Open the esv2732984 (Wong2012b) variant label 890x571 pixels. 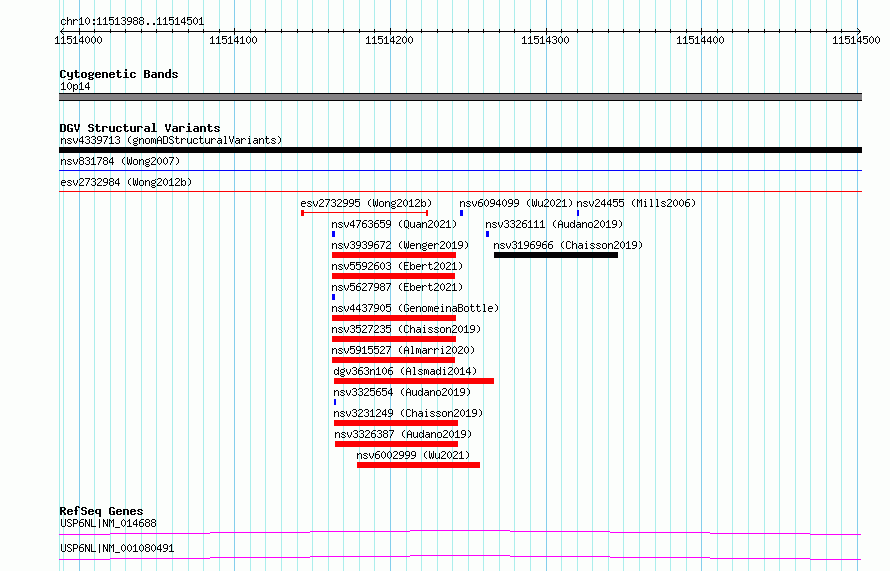(x=126, y=182)
